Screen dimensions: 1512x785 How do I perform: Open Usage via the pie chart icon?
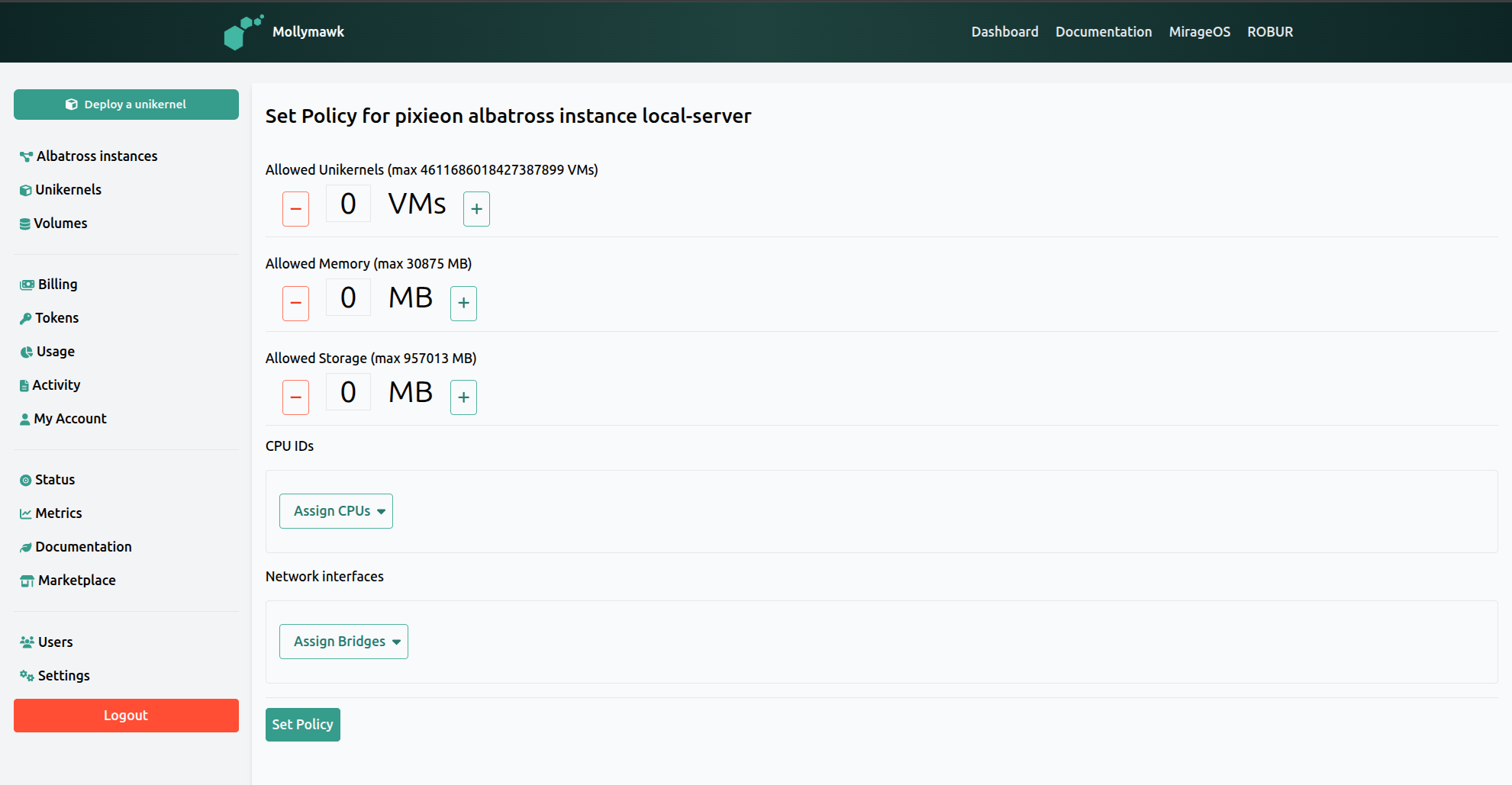tap(25, 351)
